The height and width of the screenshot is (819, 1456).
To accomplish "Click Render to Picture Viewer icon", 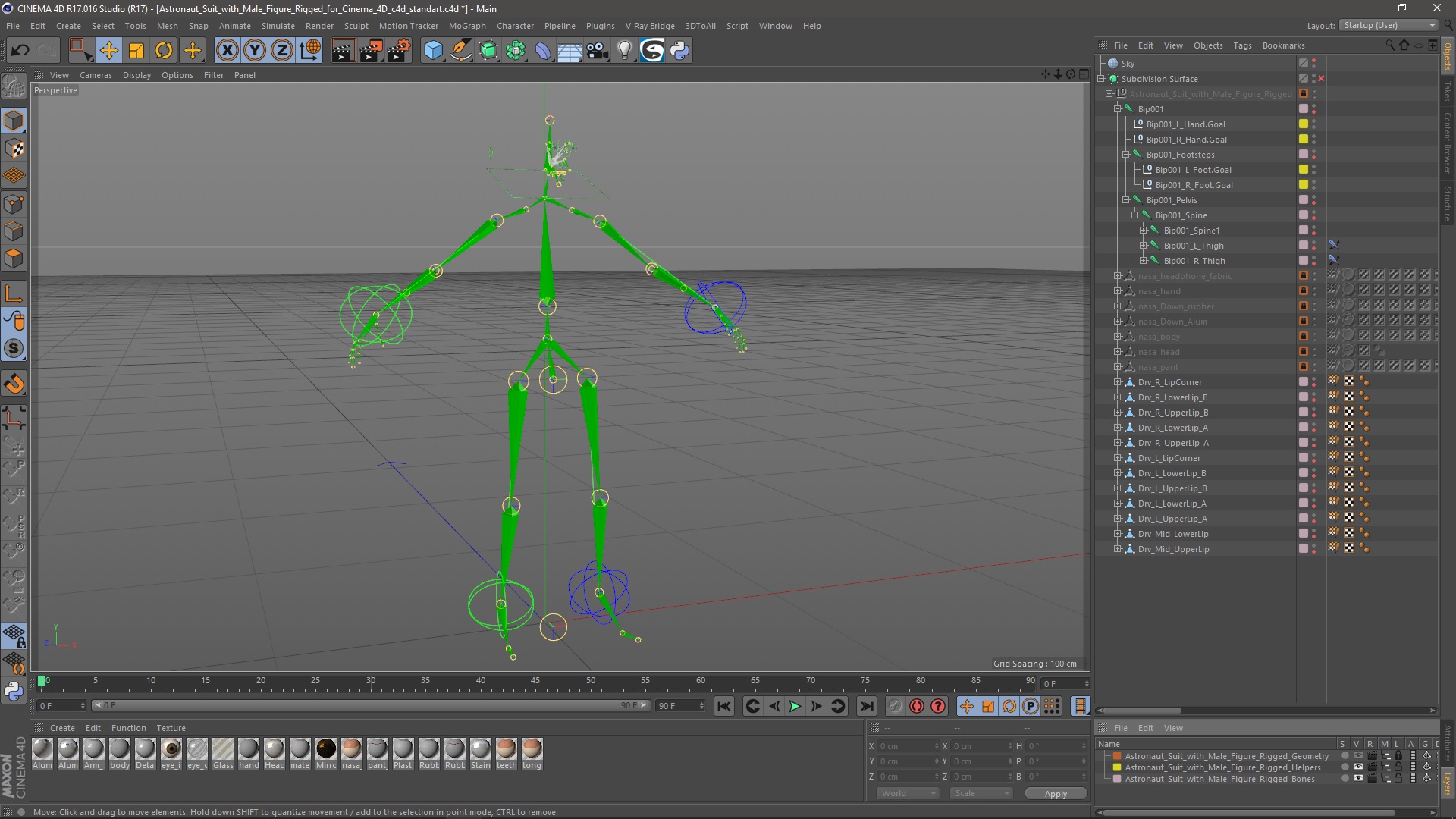I will click(370, 51).
